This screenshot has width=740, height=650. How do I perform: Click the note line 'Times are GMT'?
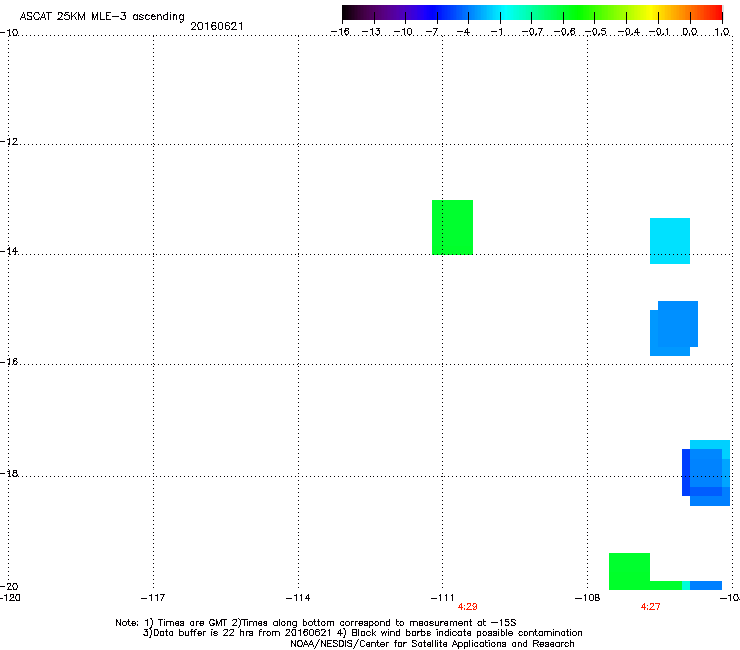point(193,623)
